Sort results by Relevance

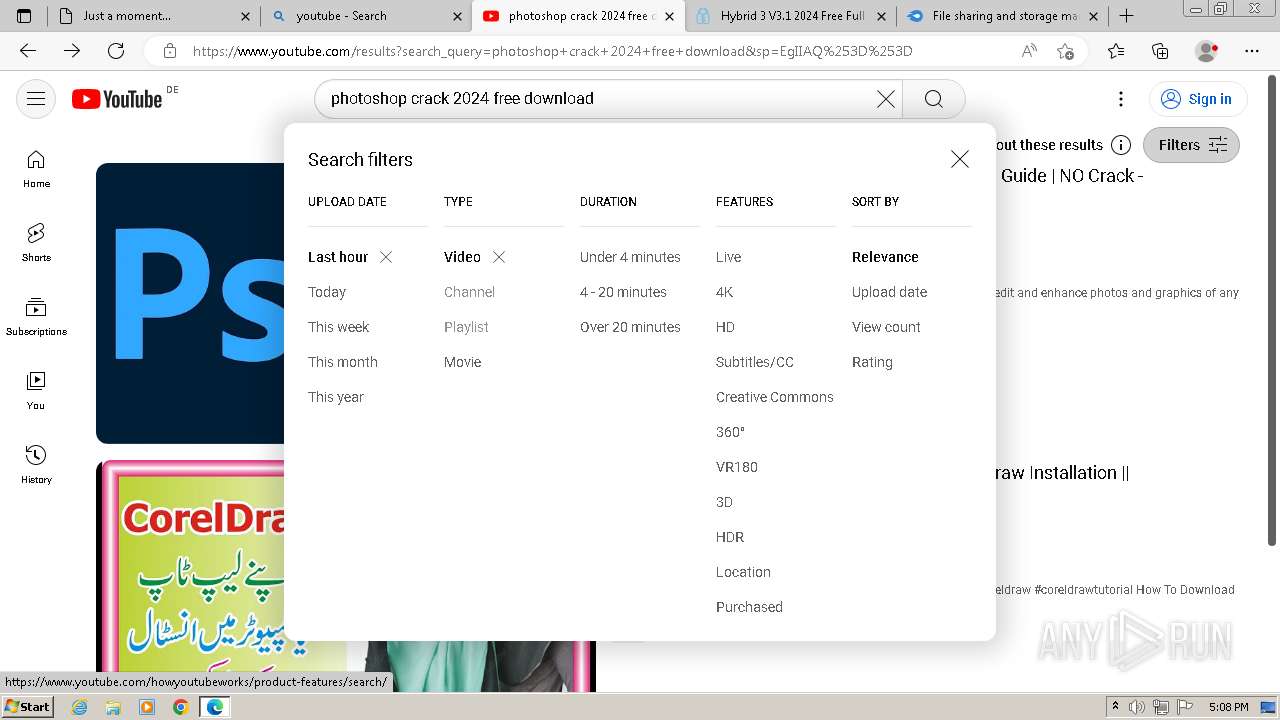coord(885,257)
